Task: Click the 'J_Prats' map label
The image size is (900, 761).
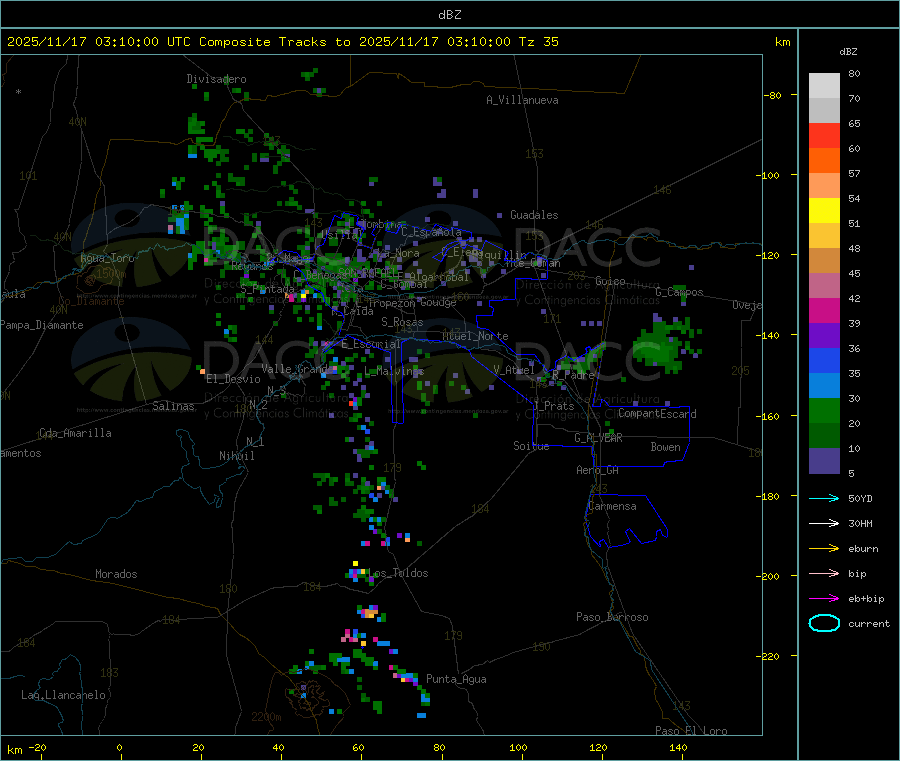Action: (x=553, y=406)
